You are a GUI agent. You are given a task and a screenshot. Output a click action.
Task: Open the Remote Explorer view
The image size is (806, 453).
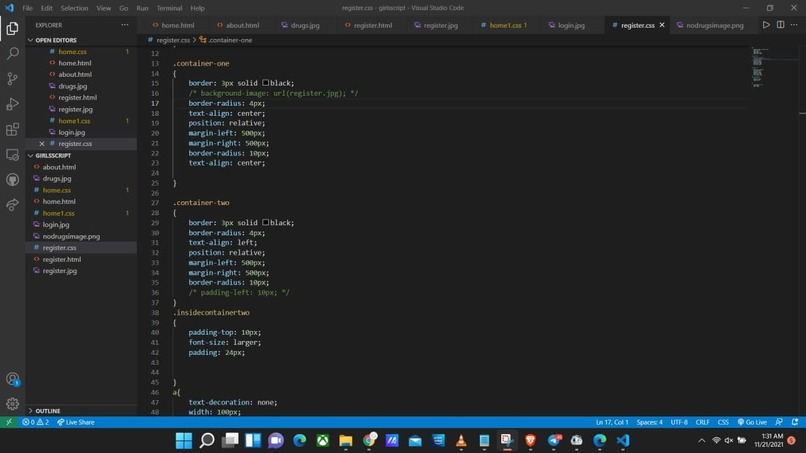coord(12,154)
